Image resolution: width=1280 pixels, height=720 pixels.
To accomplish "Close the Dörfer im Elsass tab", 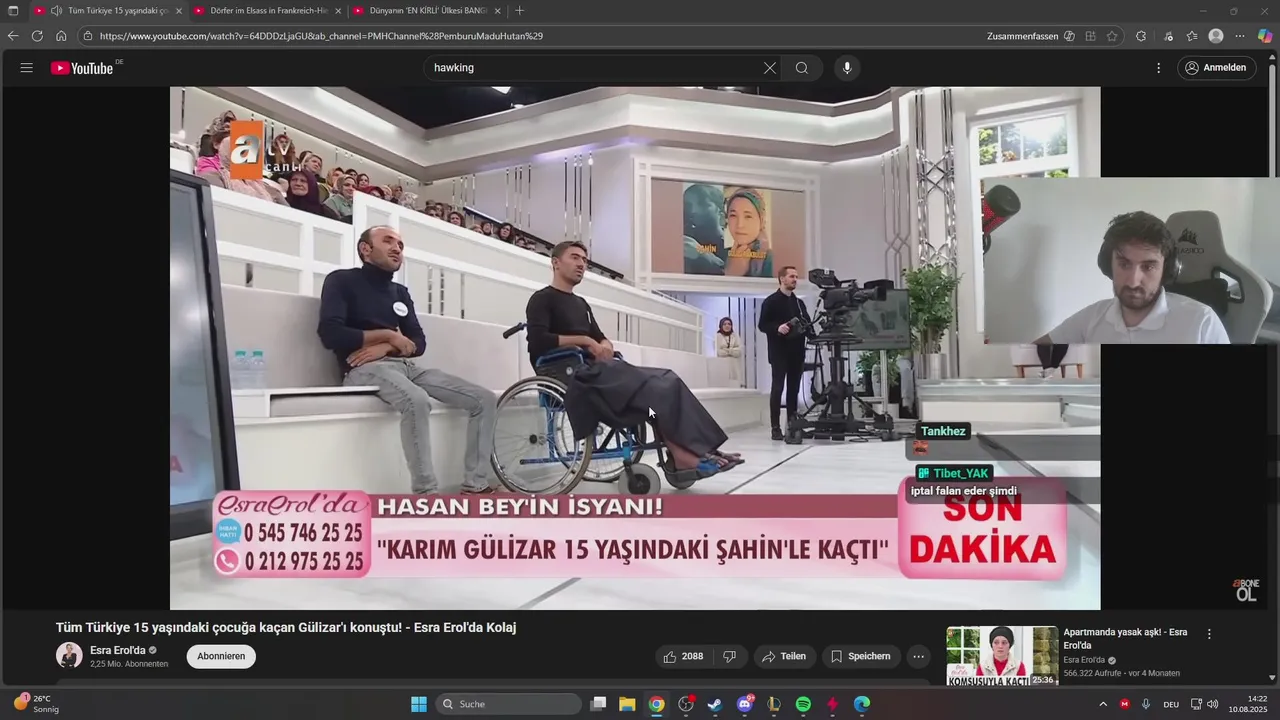I will (337, 11).
